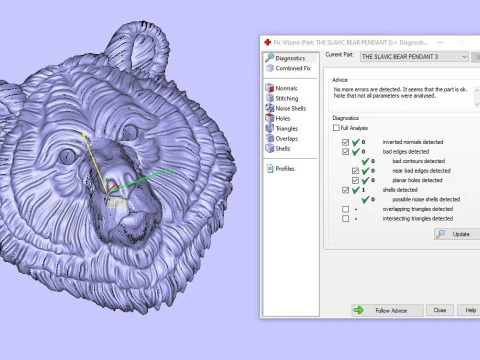Select the Triangles tool icon
The width and height of the screenshot is (480, 360).
[x=269, y=128]
